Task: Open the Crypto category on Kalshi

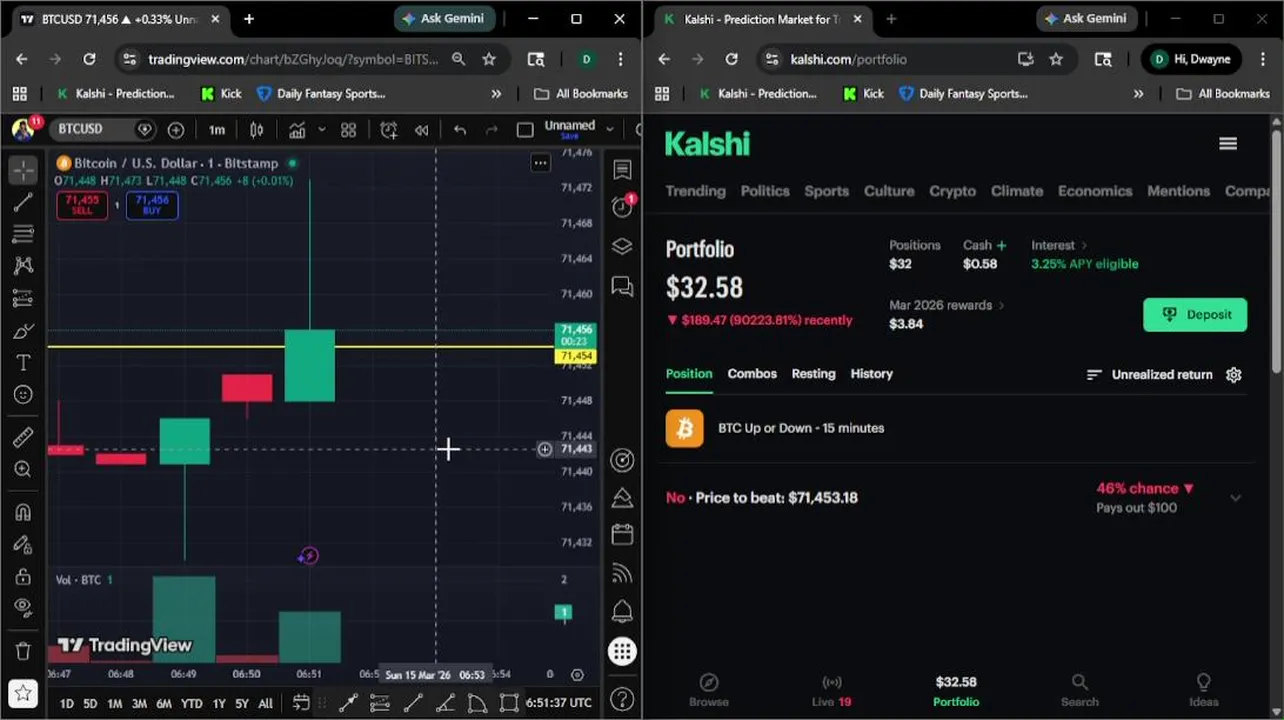Action: click(x=952, y=191)
